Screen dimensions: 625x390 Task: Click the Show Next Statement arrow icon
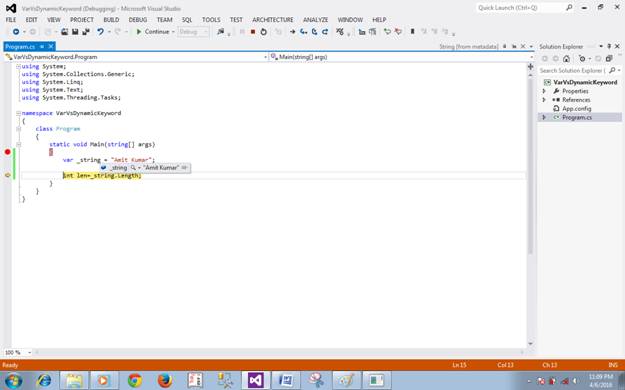pos(293,32)
